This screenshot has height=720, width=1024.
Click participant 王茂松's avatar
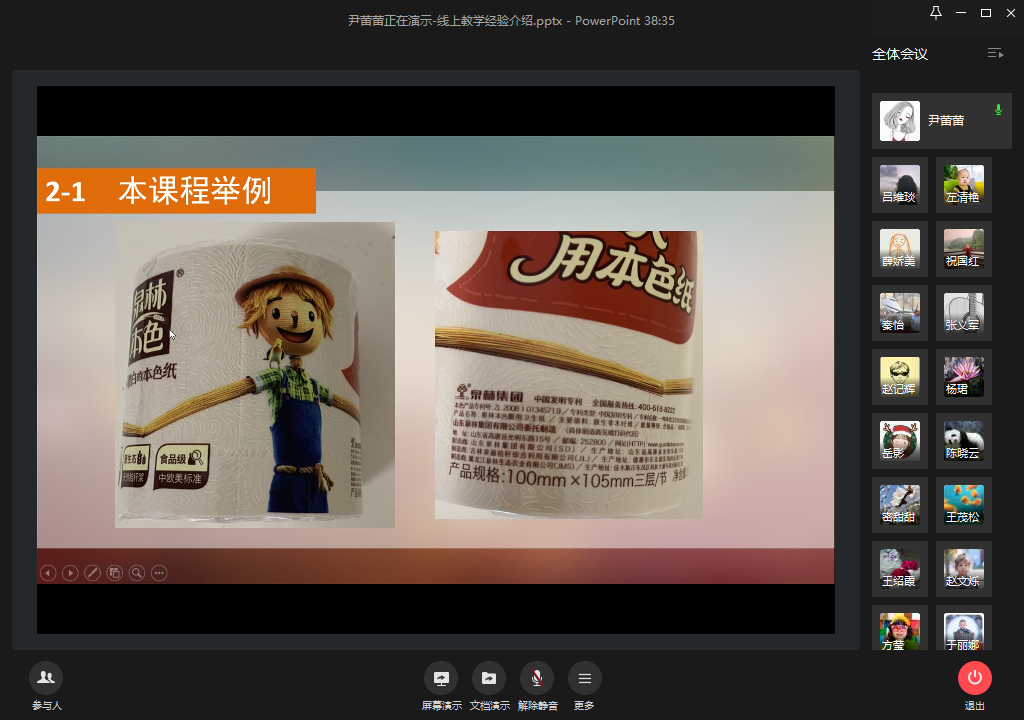(964, 505)
